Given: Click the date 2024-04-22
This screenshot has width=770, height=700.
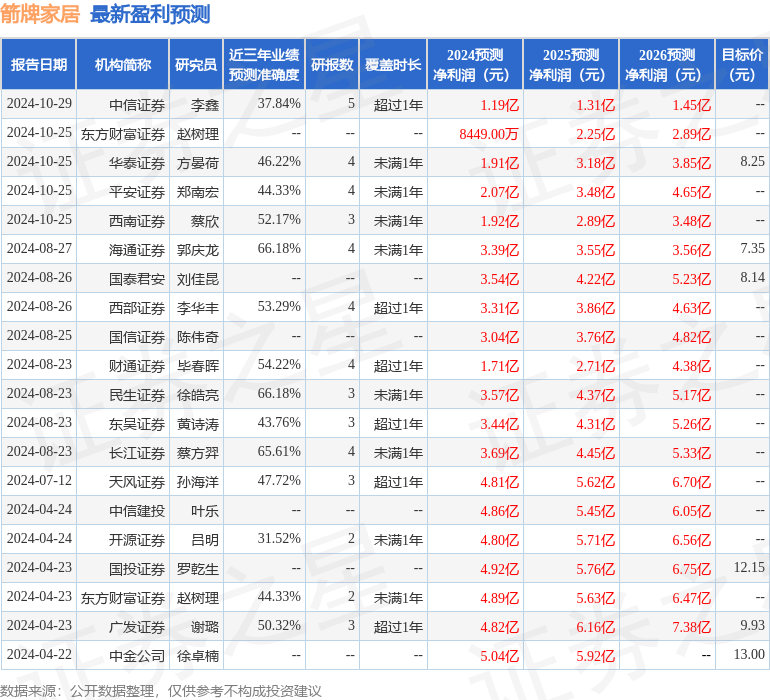Looking at the screenshot, I should [39, 654].
